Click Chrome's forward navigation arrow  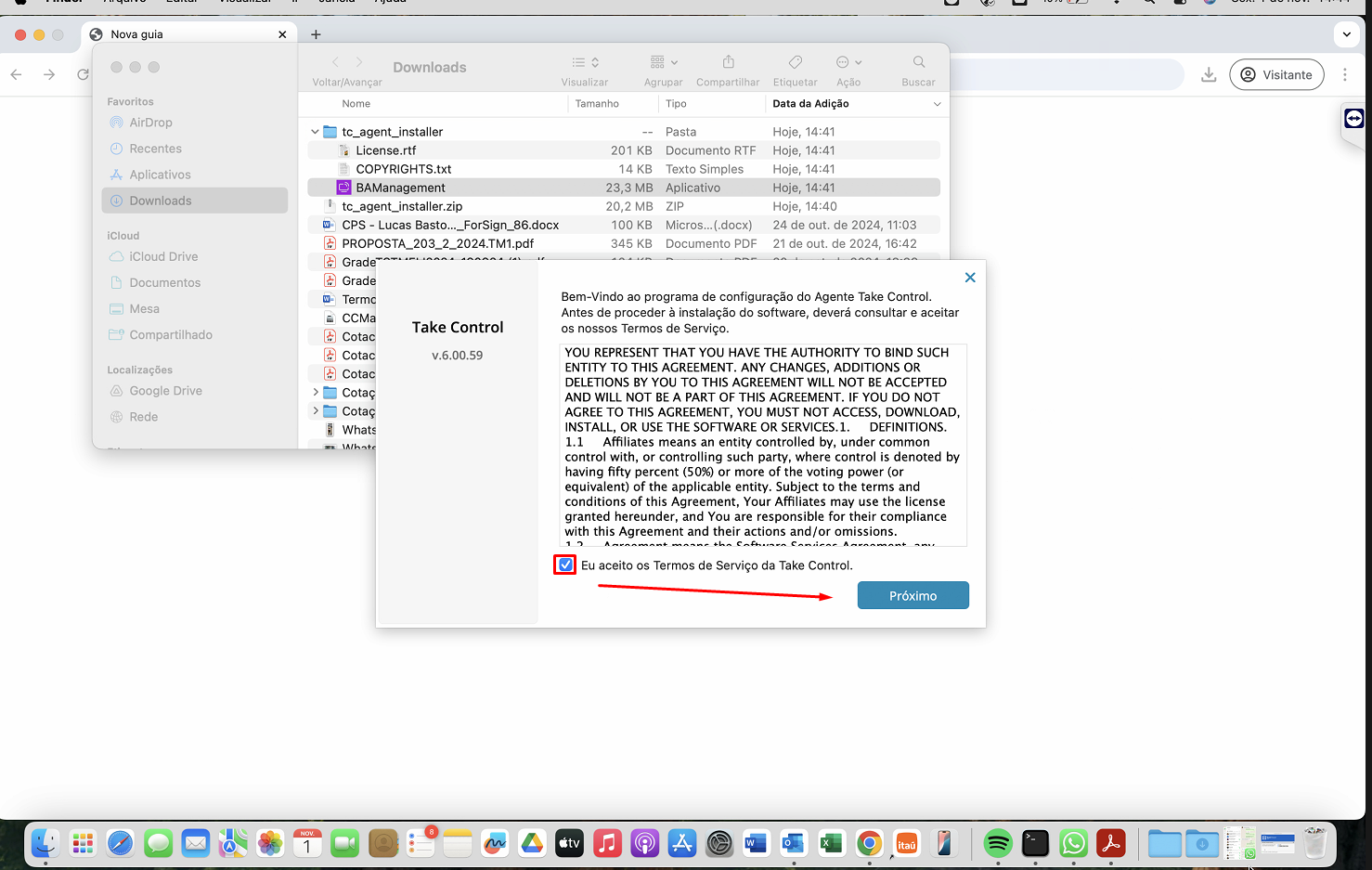tap(49, 74)
